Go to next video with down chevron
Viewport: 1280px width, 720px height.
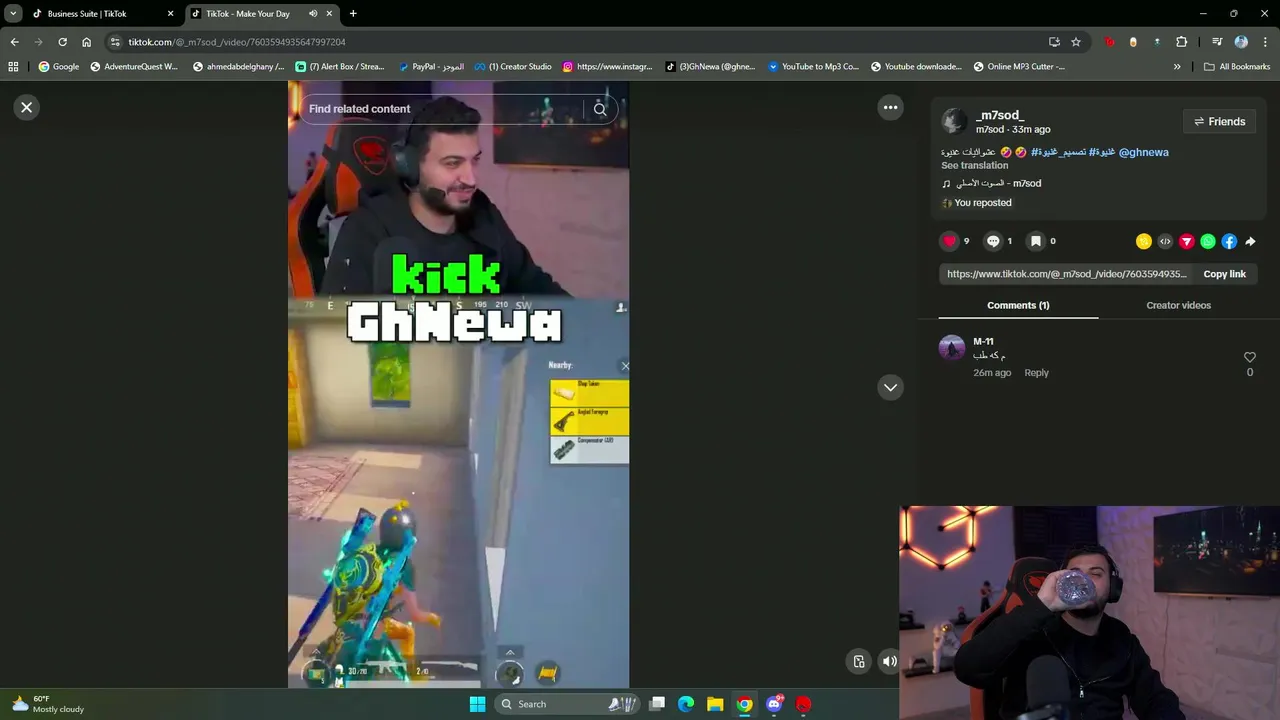click(890, 387)
